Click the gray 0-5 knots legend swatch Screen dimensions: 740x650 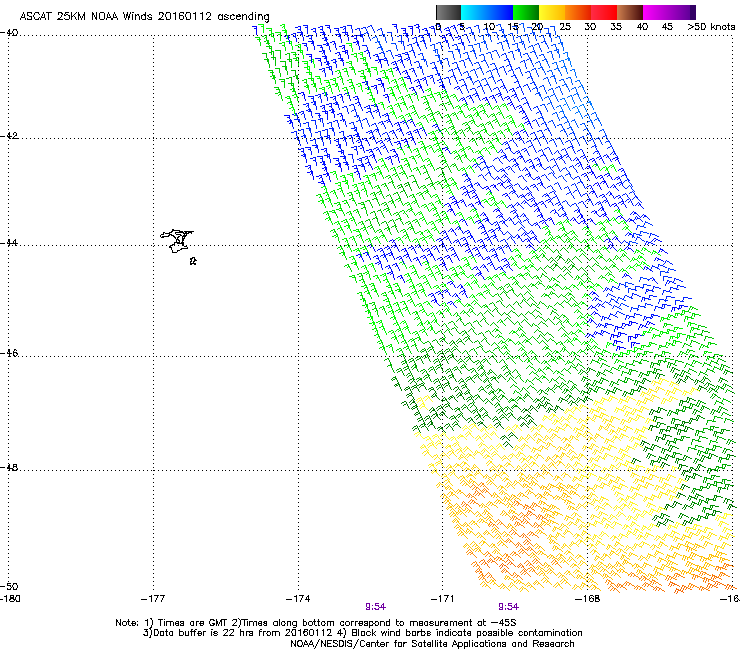point(448,12)
